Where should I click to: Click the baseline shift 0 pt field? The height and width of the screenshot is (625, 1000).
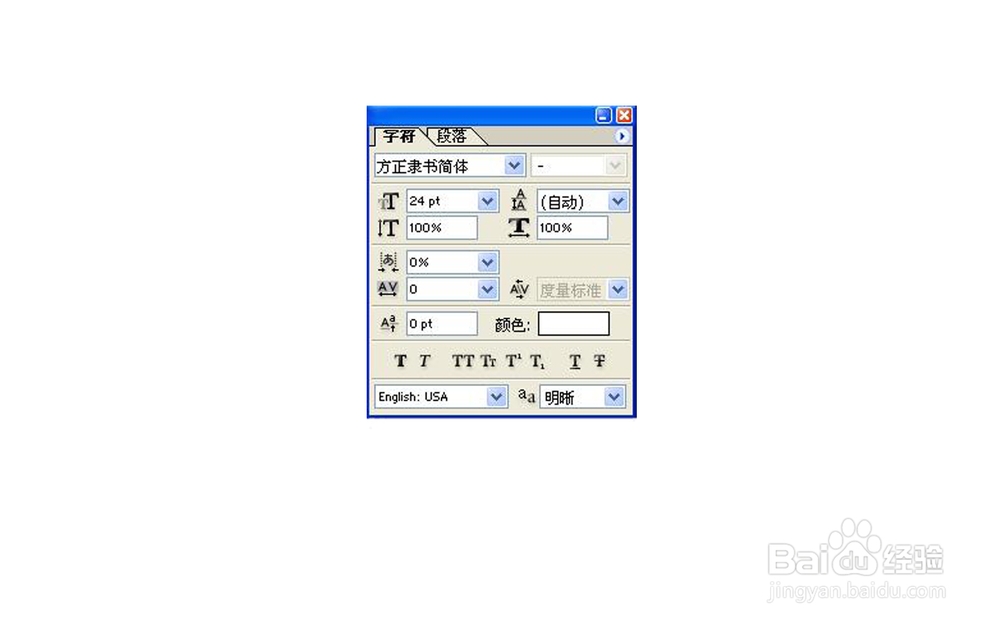click(x=442, y=323)
